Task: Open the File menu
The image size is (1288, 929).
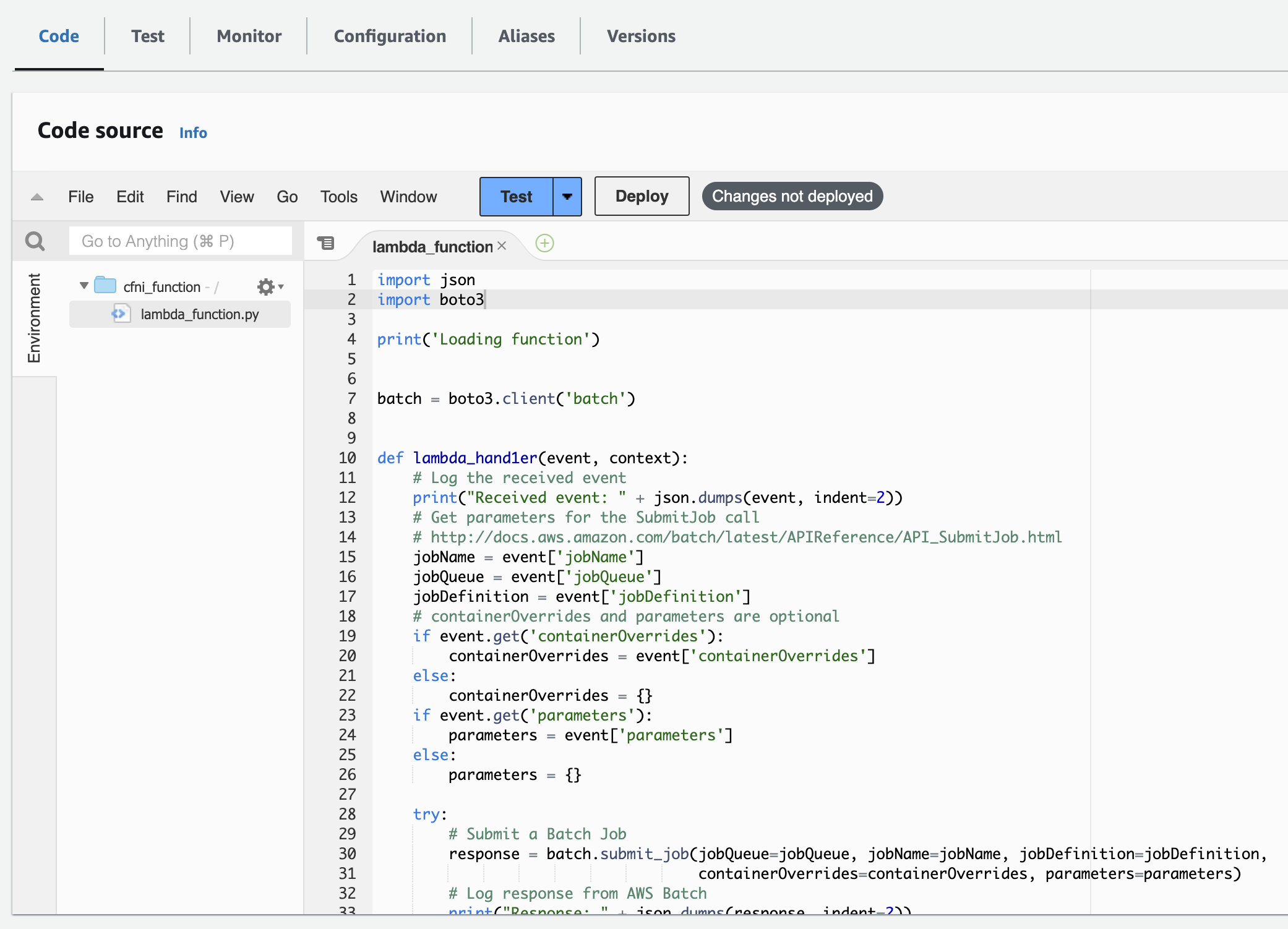Action: (x=80, y=197)
